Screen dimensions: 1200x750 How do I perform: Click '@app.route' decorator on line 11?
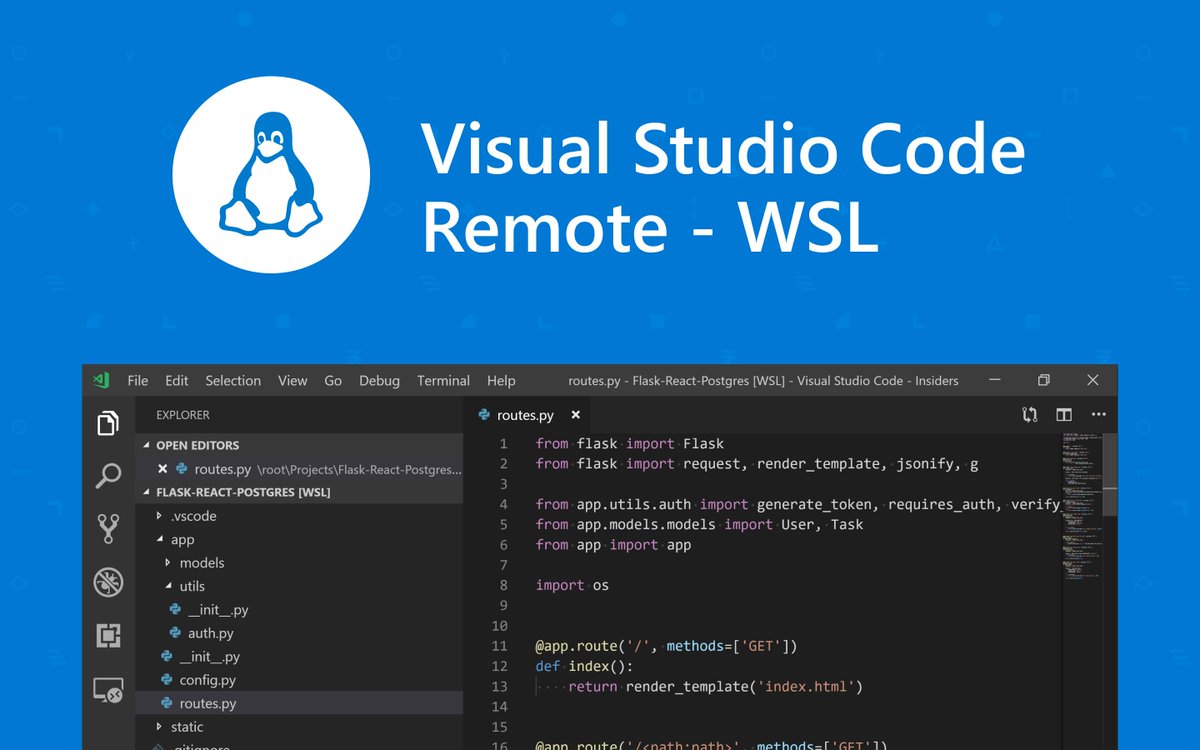coord(576,646)
